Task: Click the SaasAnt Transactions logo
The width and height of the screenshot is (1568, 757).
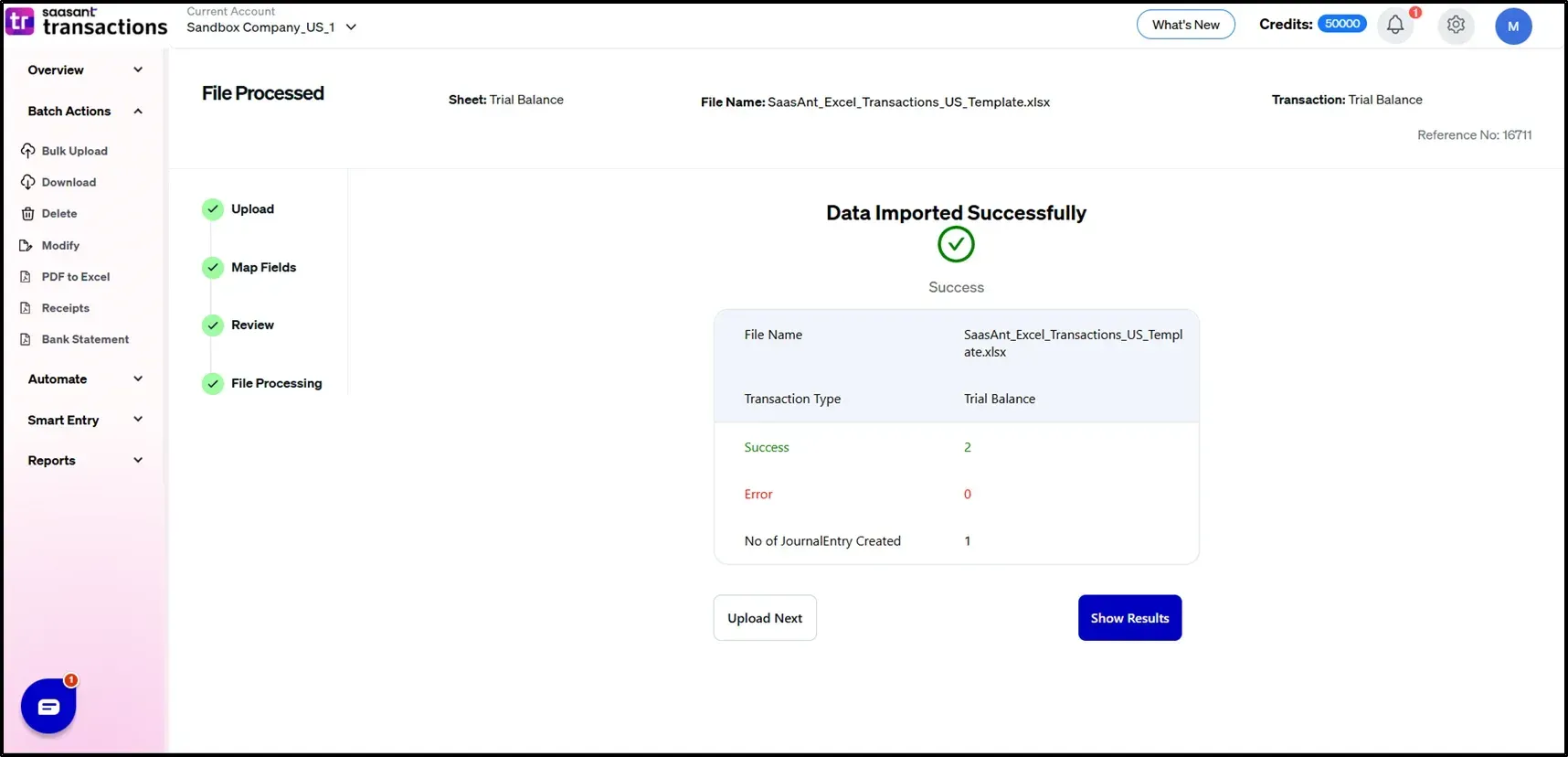Action: pos(87,22)
